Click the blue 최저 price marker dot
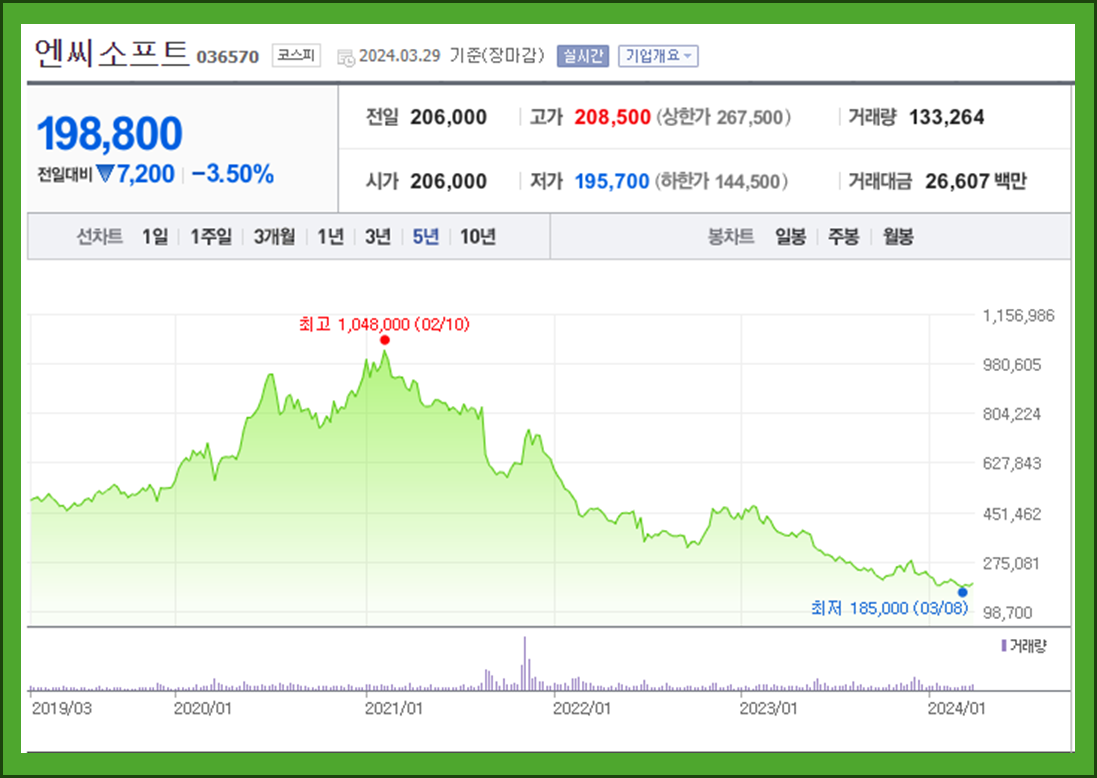 pyautogui.click(x=963, y=593)
